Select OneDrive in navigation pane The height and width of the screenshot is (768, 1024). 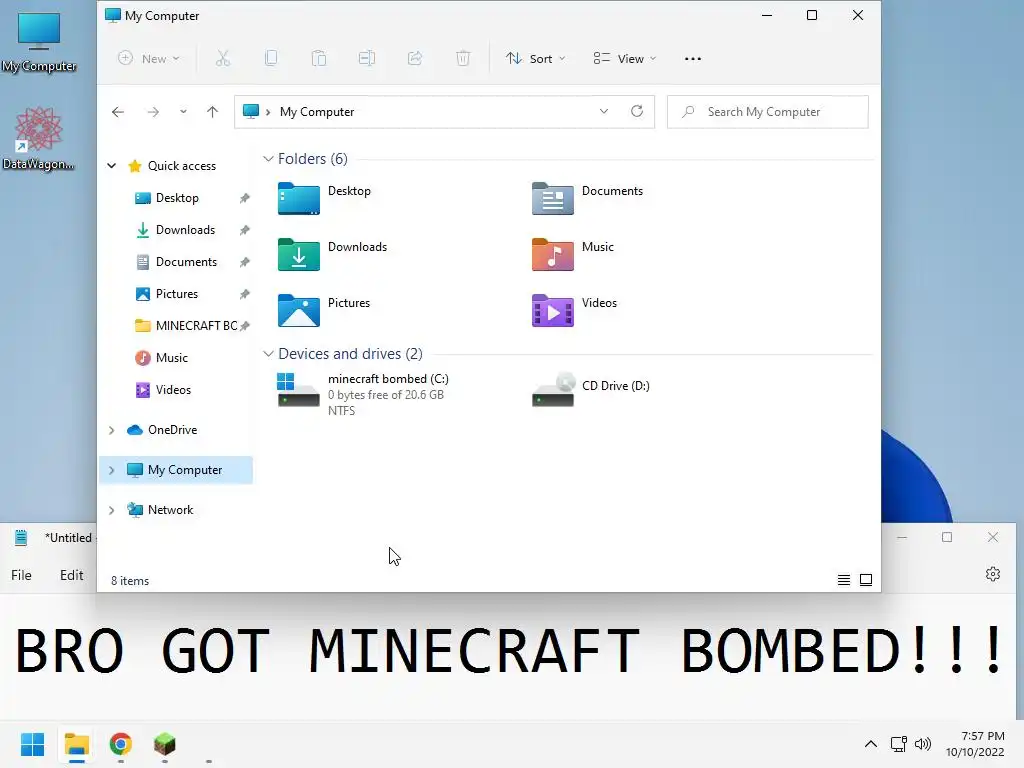(172, 430)
